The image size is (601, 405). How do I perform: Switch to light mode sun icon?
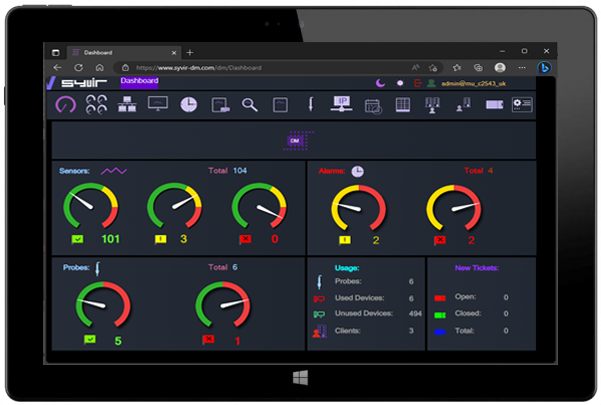point(400,83)
